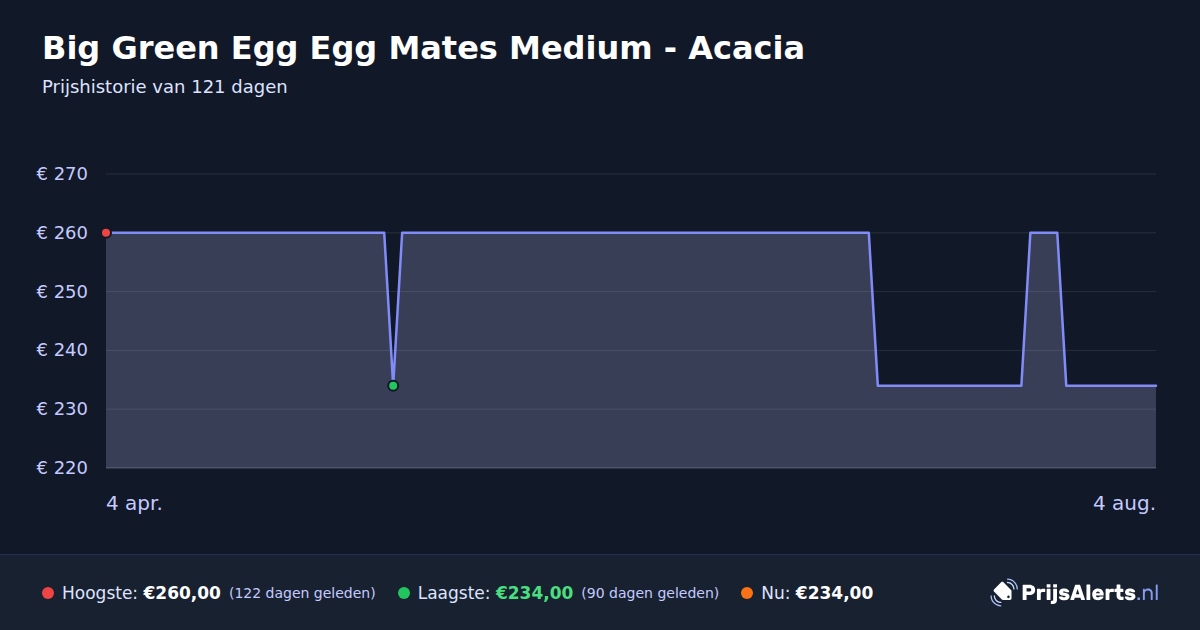Click the 4 apr. start date label
This screenshot has width=1200, height=630.
tap(134, 503)
